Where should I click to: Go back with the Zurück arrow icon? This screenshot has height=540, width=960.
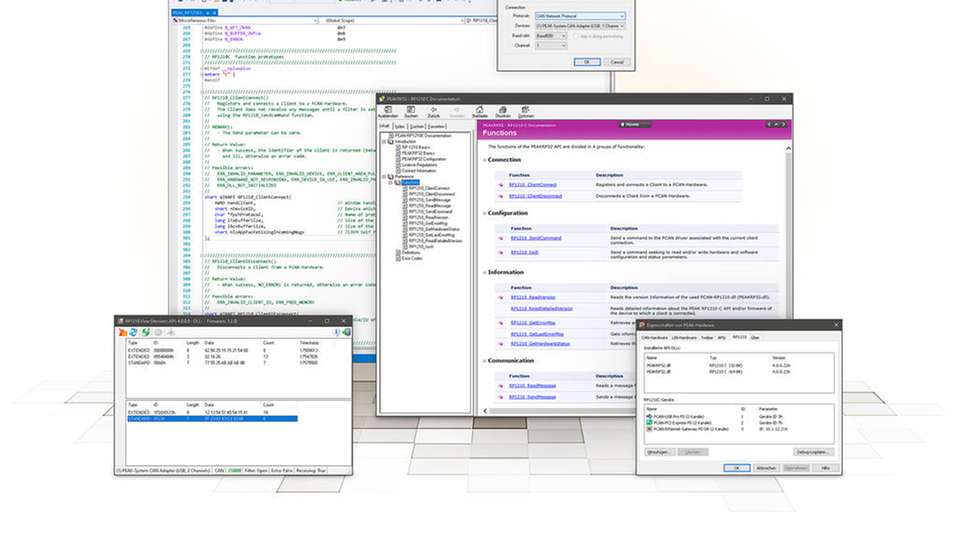click(433, 110)
